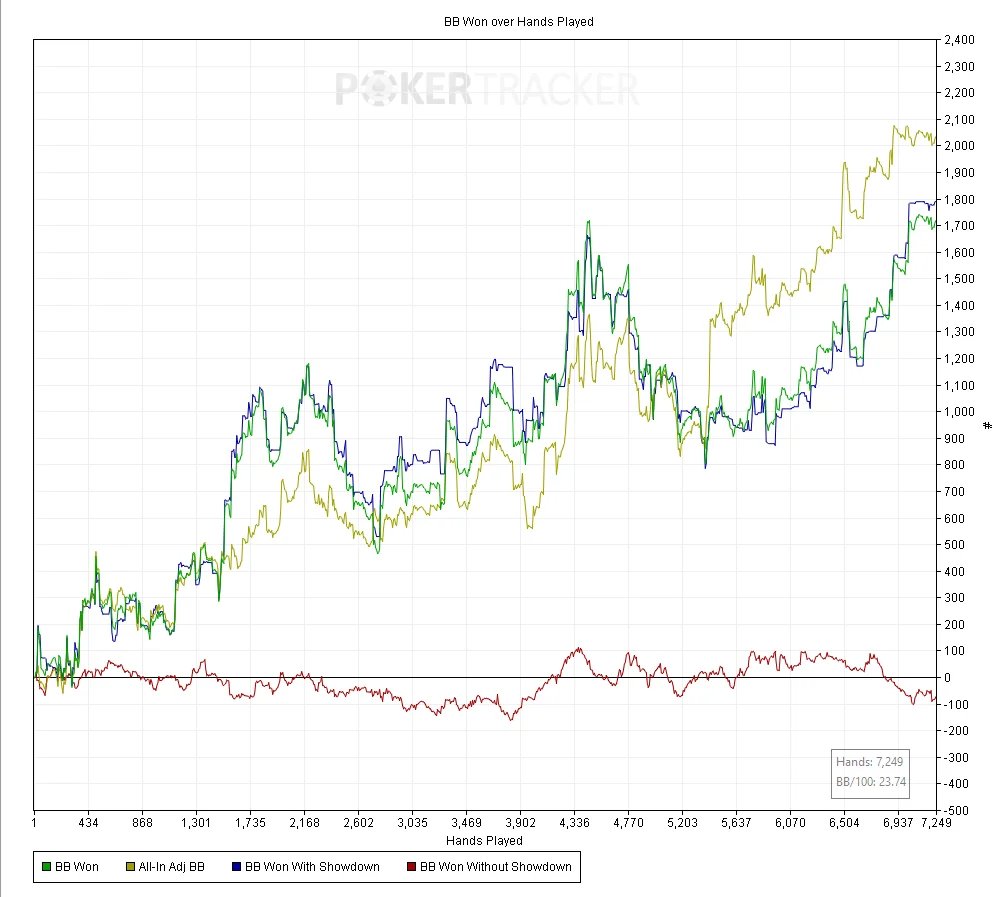
Task: Click the x-axis label 6,937
Action: click(898, 823)
